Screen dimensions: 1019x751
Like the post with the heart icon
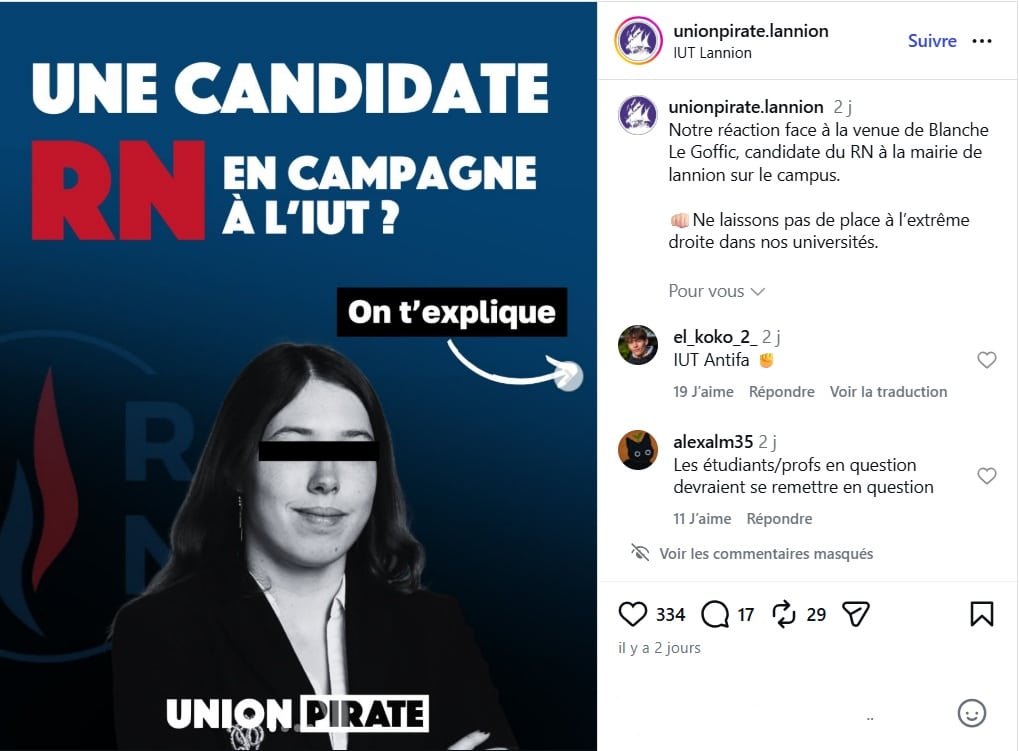pos(632,614)
